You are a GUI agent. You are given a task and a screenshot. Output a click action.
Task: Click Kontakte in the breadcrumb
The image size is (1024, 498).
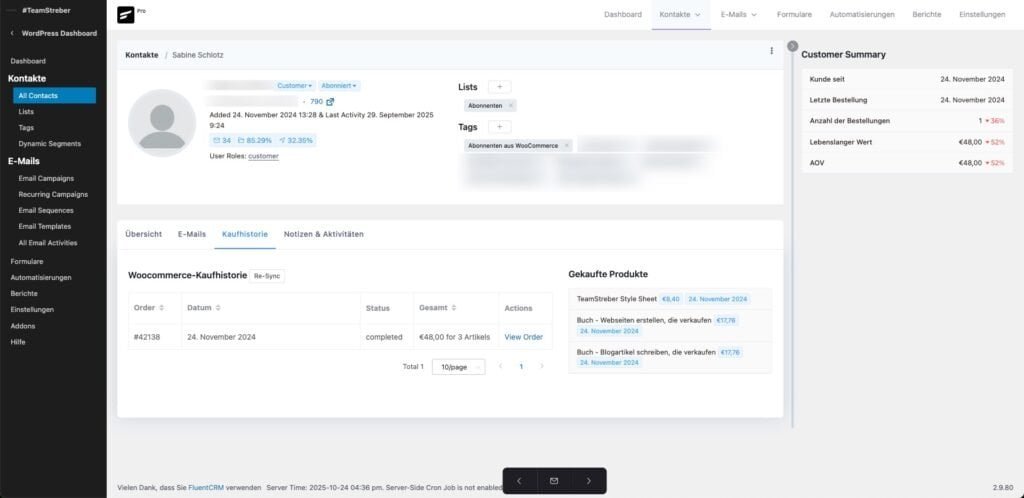pos(142,55)
